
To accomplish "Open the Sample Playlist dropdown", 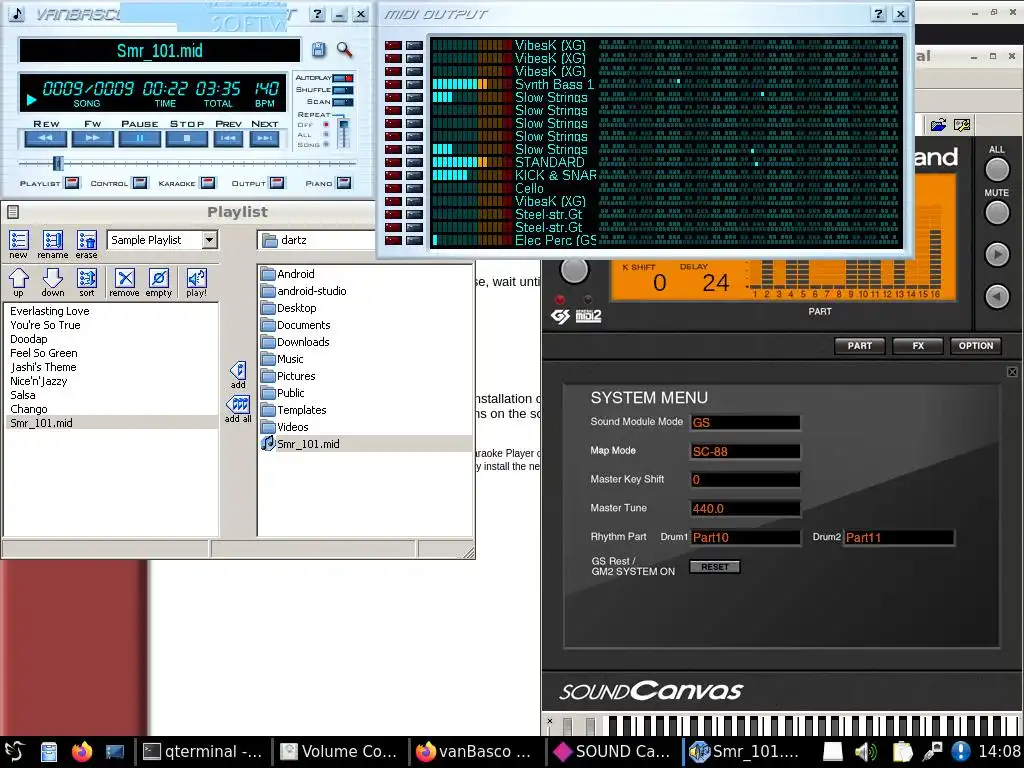I will pos(209,240).
